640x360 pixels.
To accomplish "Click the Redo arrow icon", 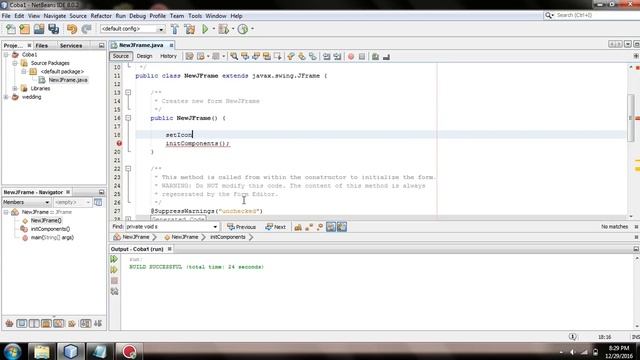I will coord(86,29).
